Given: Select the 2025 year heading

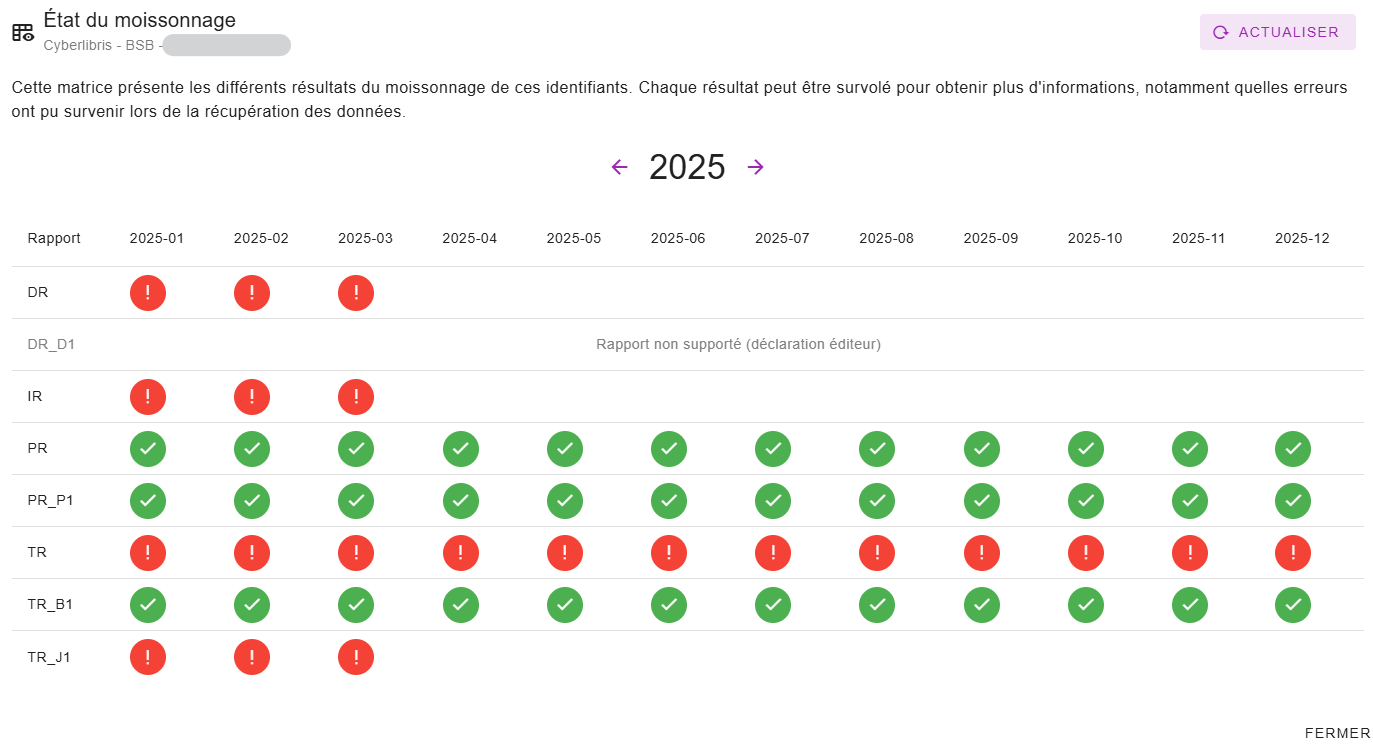Looking at the screenshot, I should 687,167.
